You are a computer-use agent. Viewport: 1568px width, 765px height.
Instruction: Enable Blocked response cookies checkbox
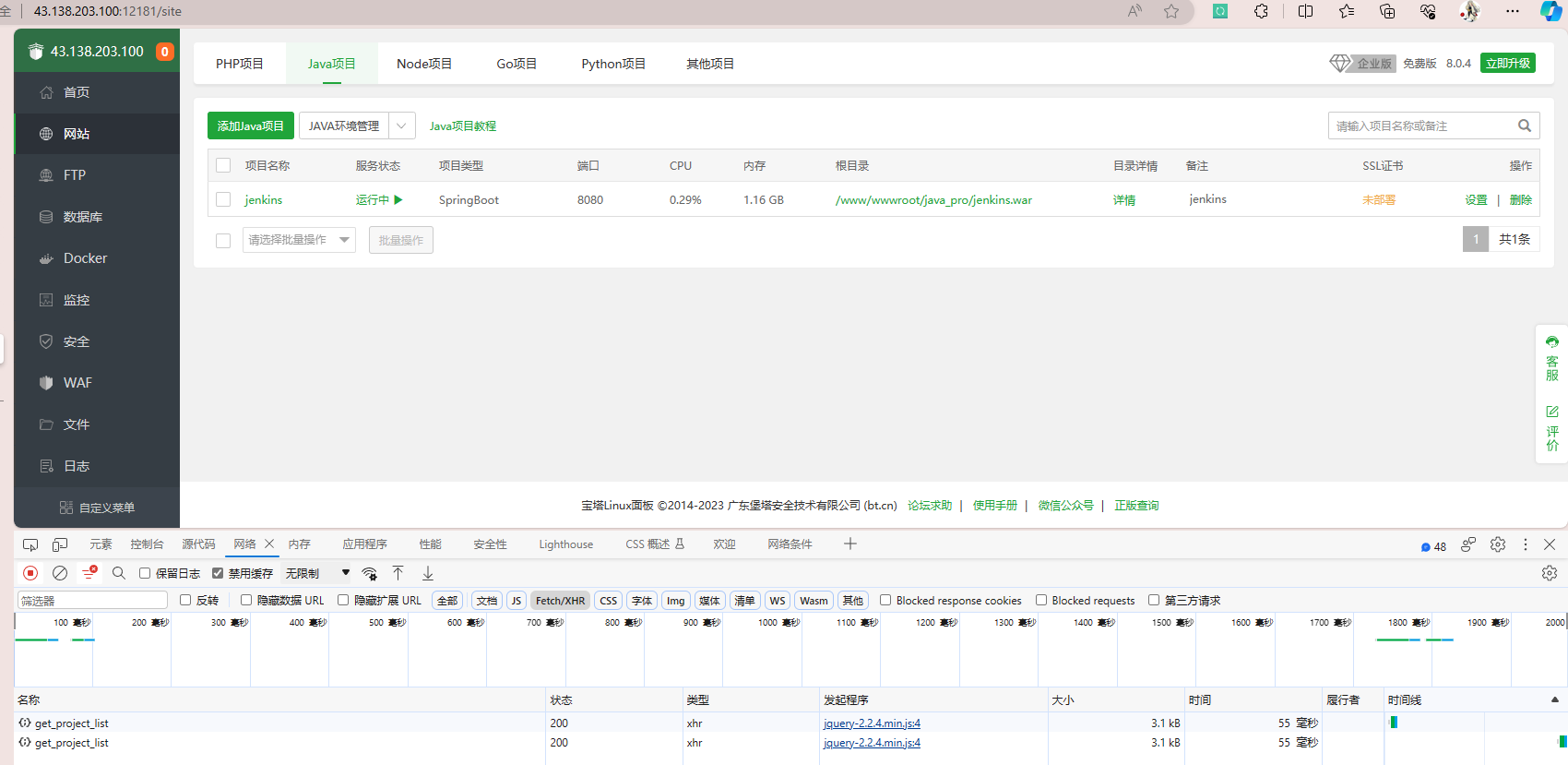[x=885, y=600]
